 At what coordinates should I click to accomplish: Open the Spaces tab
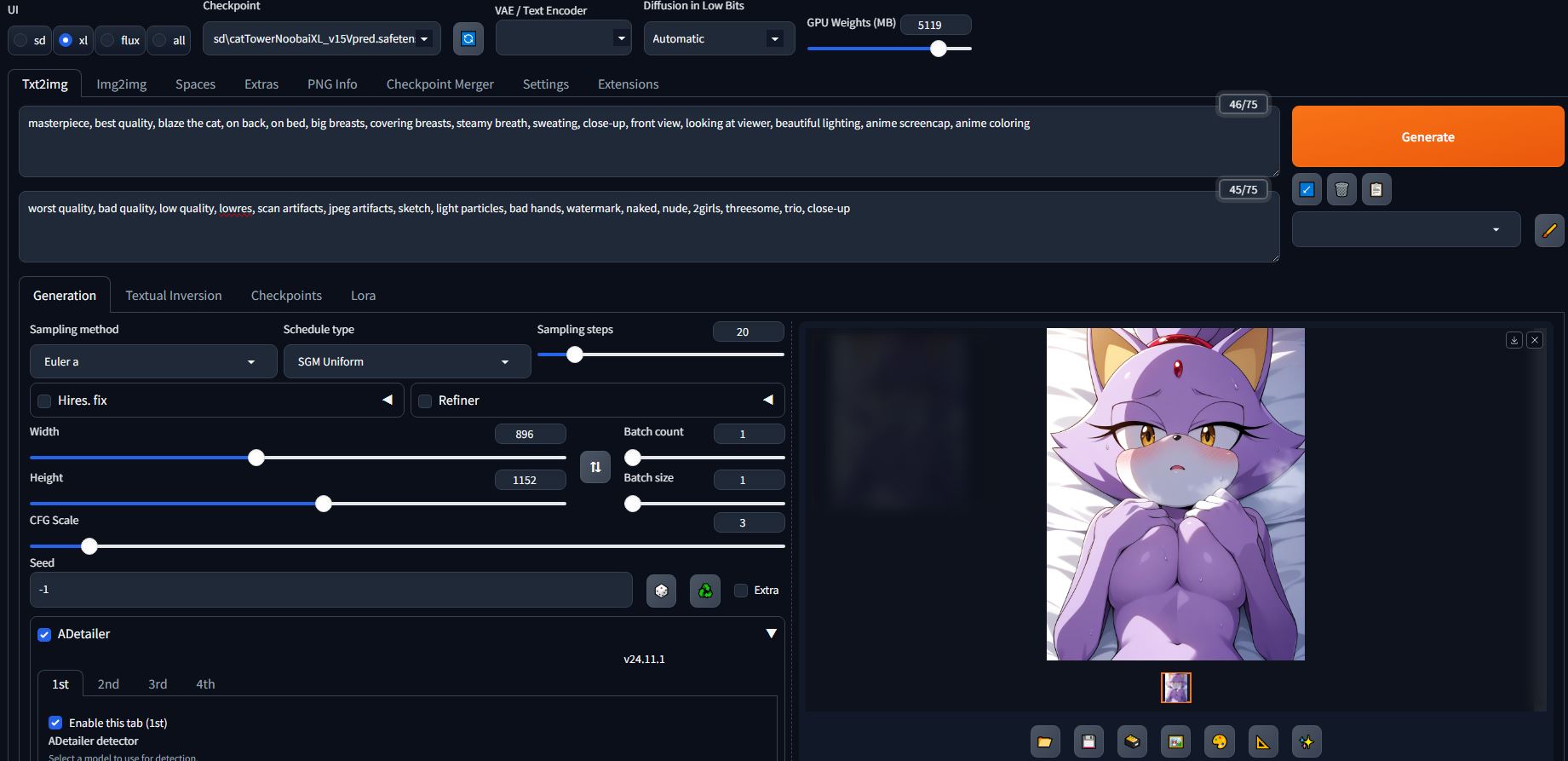pos(195,84)
